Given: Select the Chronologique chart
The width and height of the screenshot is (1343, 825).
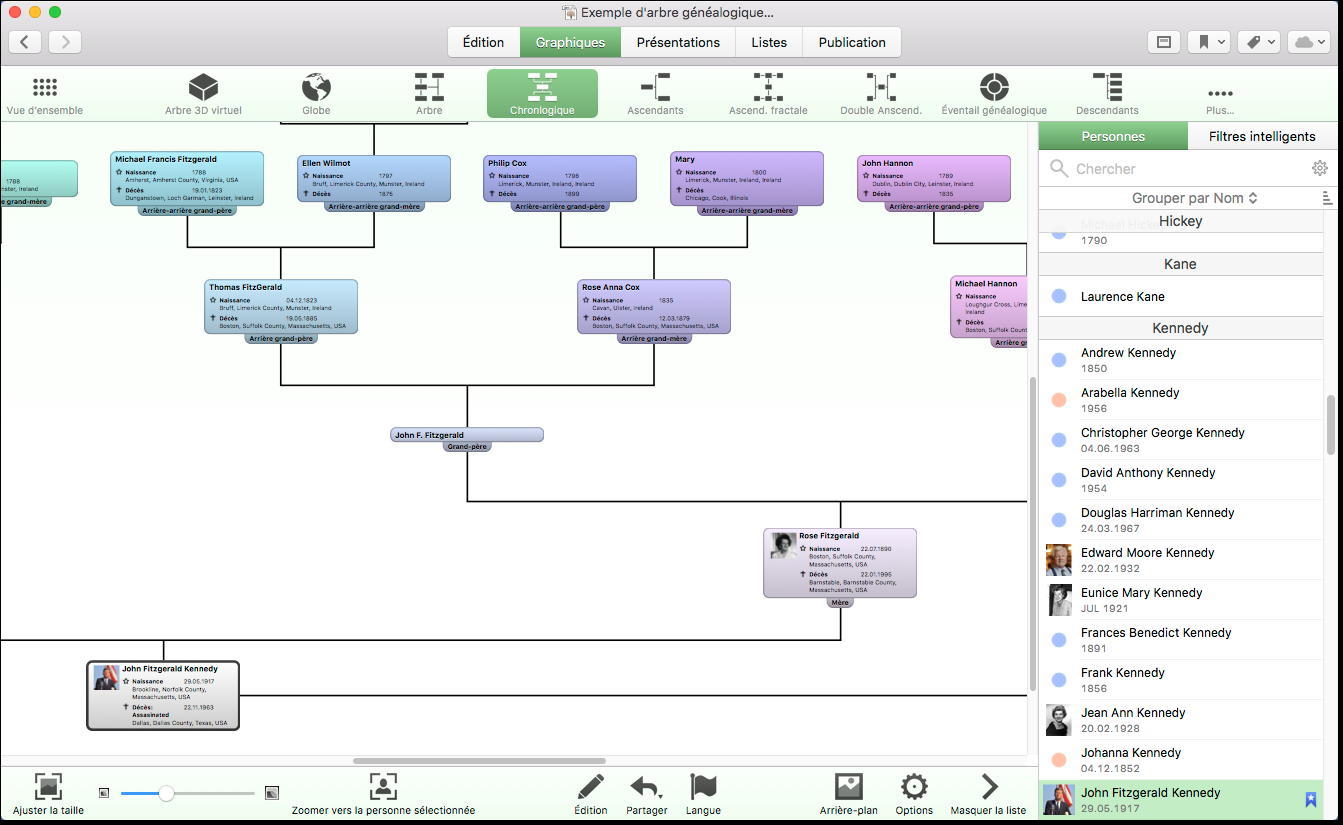Looking at the screenshot, I should tap(542, 94).
